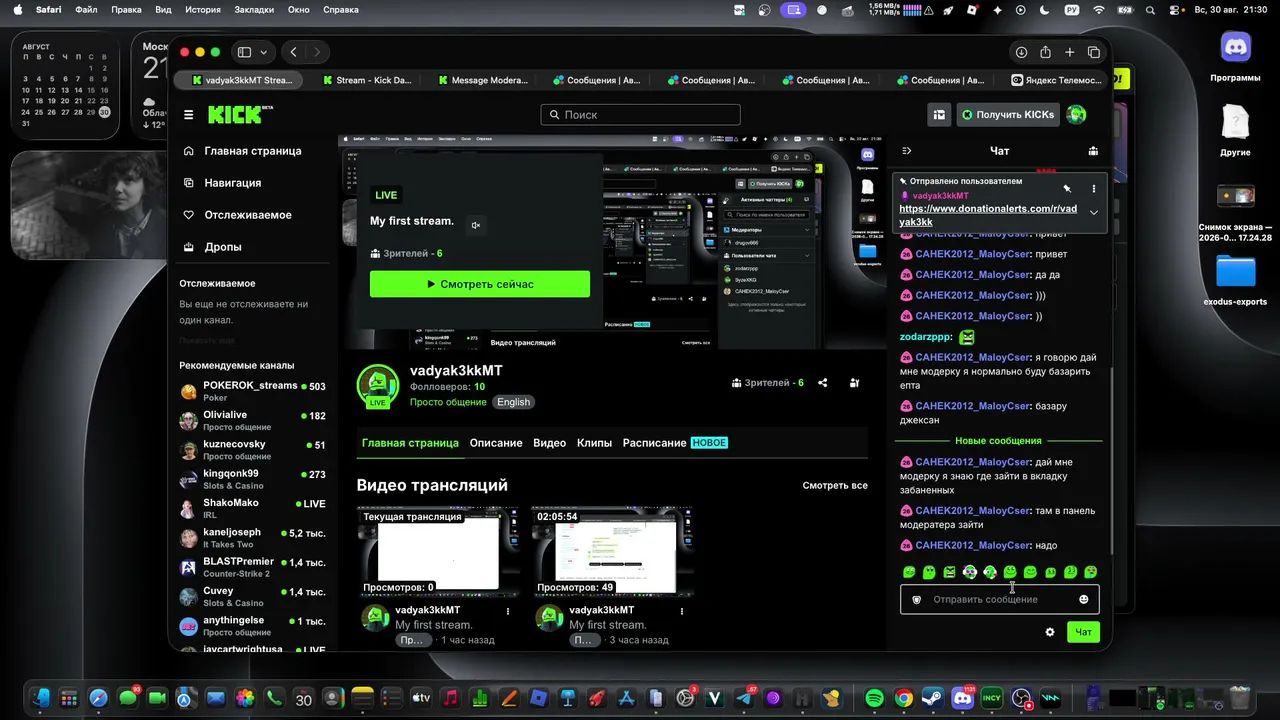Click Safari share toolbar icon
1280x720 pixels.
[1045, 52]
